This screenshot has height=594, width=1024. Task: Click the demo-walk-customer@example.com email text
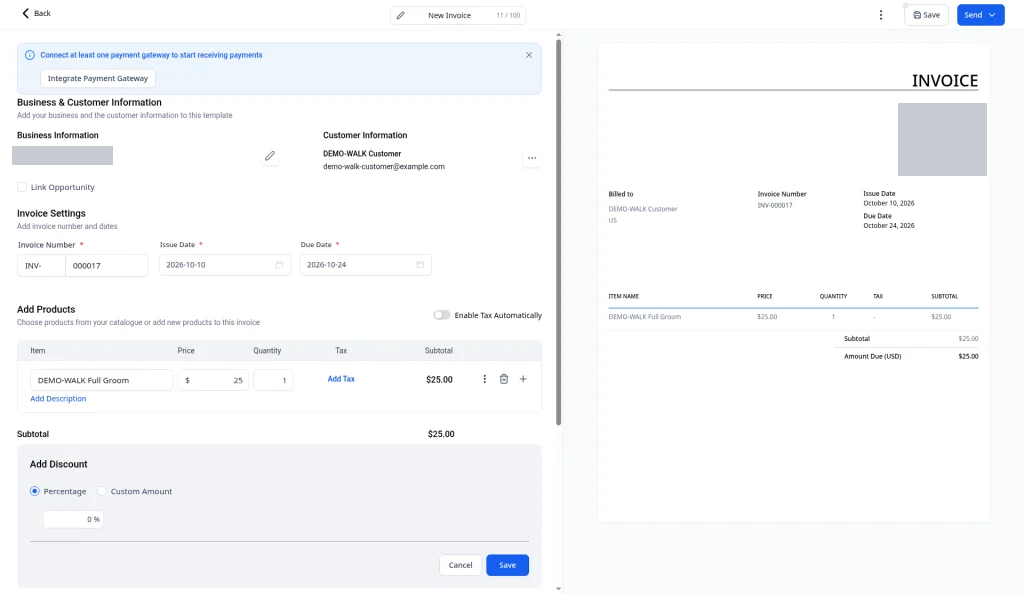[383, 166]
